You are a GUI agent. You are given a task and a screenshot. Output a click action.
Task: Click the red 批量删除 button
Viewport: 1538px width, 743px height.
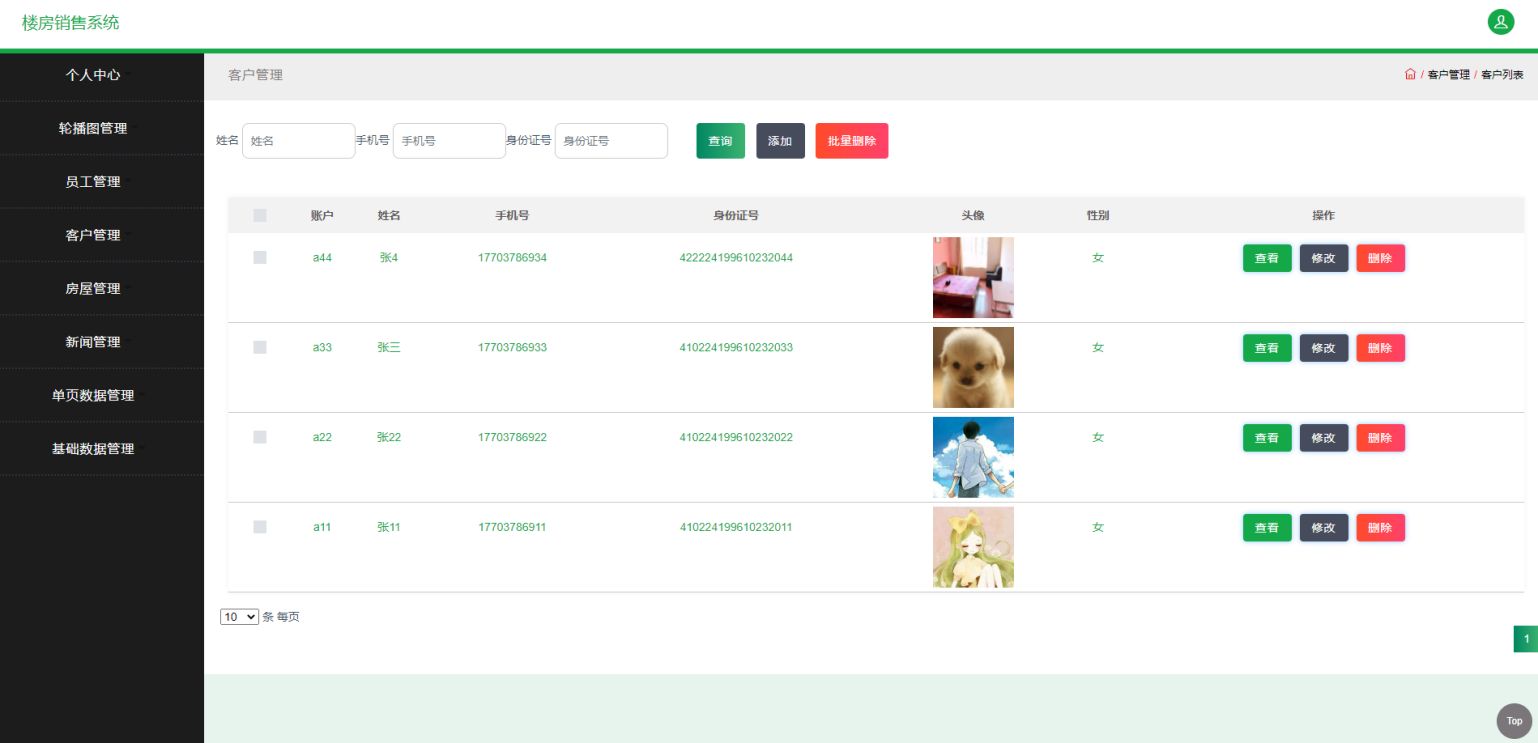pos(852,141)
